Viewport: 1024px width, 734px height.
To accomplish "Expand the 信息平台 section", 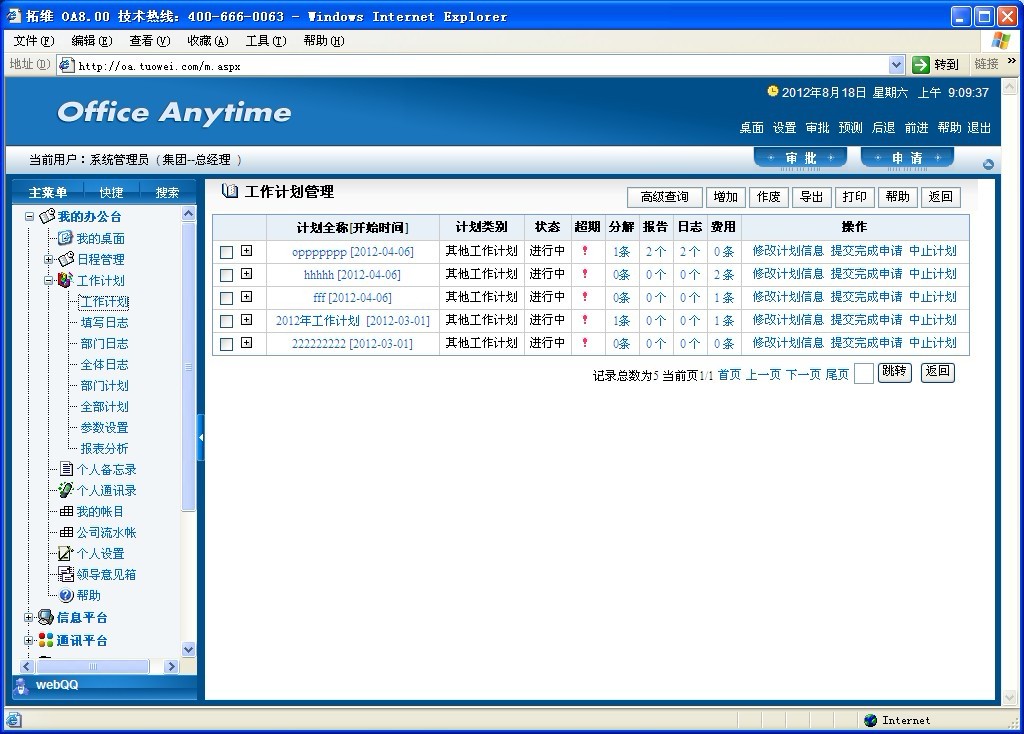I will click(x=29, y=617).
